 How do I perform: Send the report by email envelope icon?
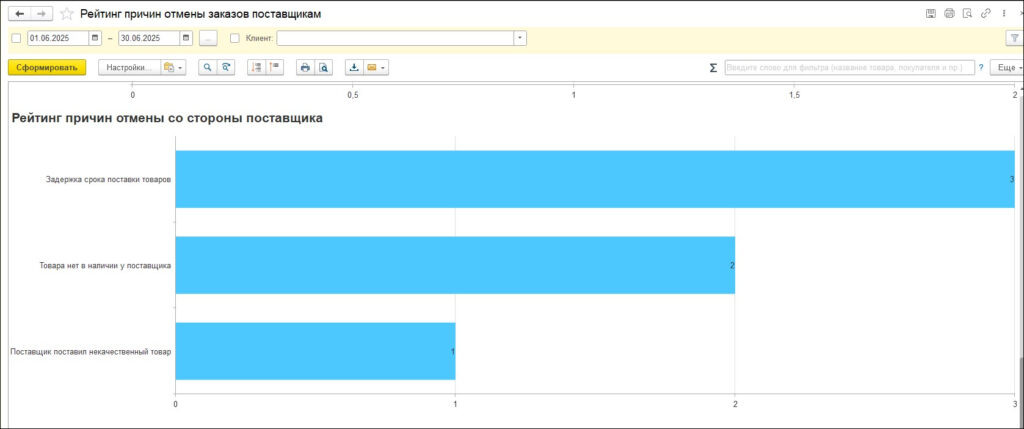[376, 67]
